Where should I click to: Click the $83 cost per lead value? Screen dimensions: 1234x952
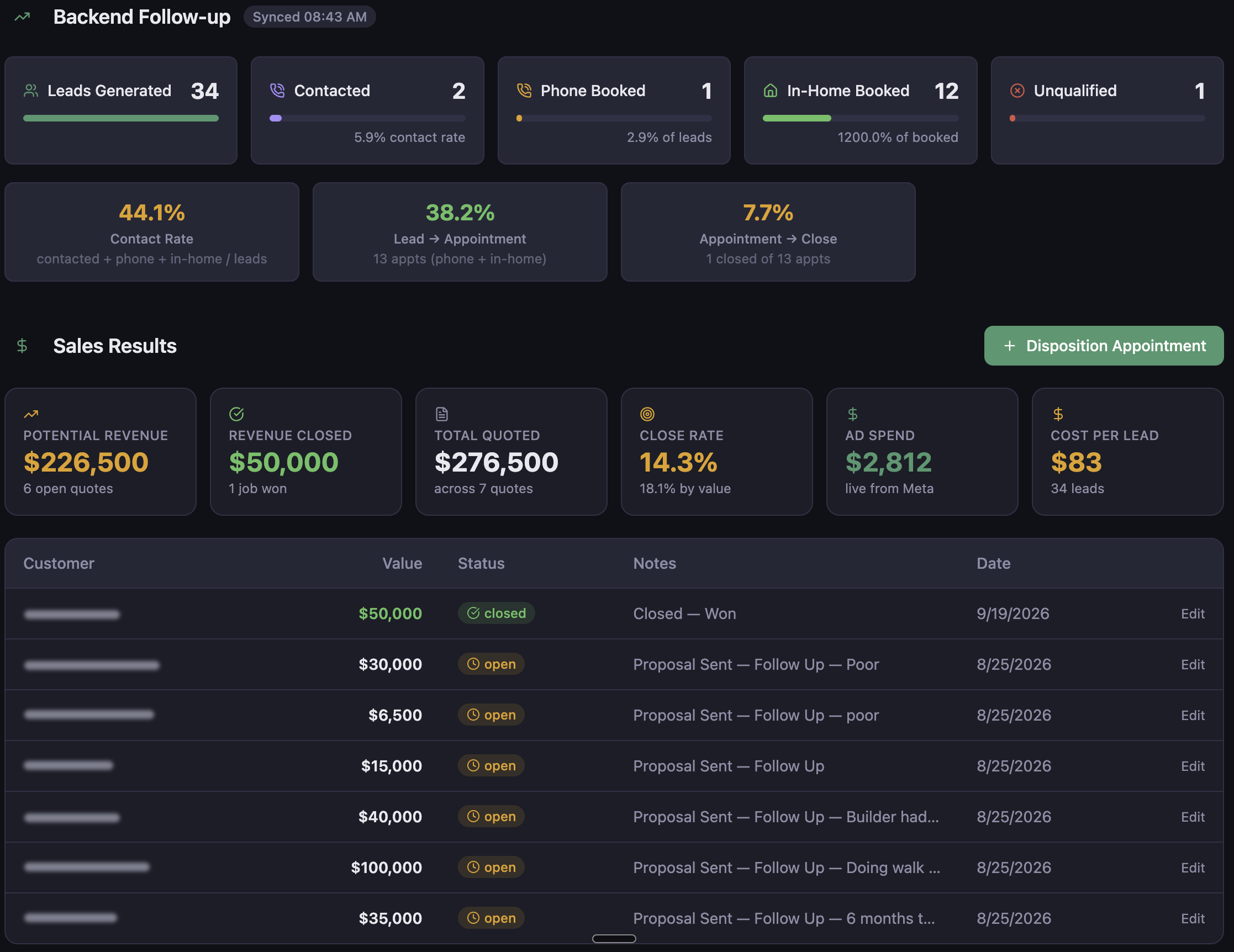click(1076, 462)
